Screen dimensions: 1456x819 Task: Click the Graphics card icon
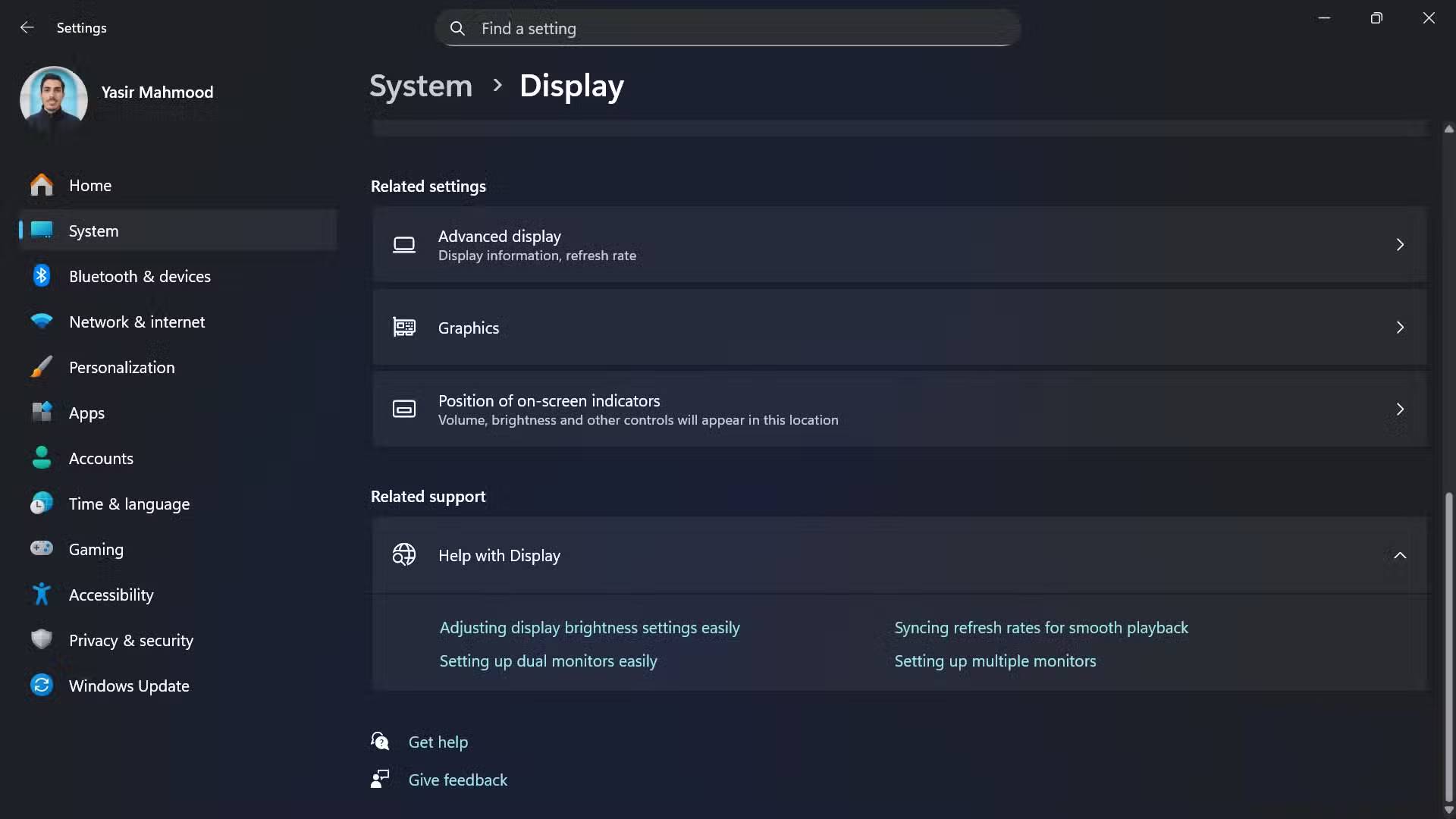[404, 328]
